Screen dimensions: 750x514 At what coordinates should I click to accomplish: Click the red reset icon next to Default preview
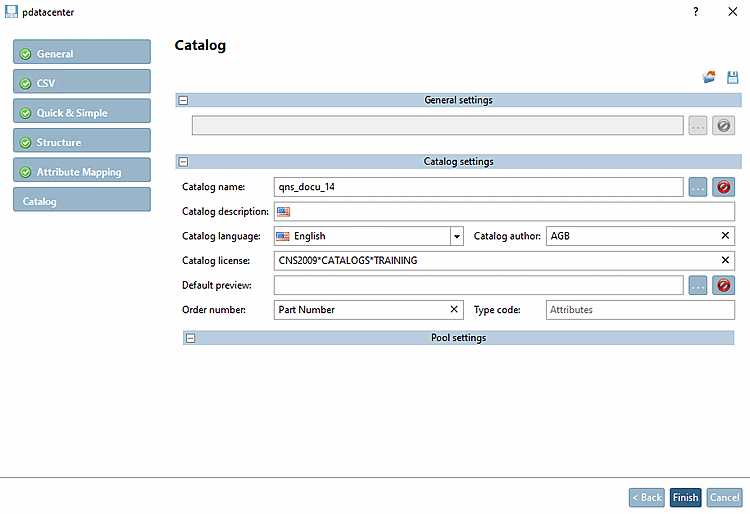(x=723, y=285)
